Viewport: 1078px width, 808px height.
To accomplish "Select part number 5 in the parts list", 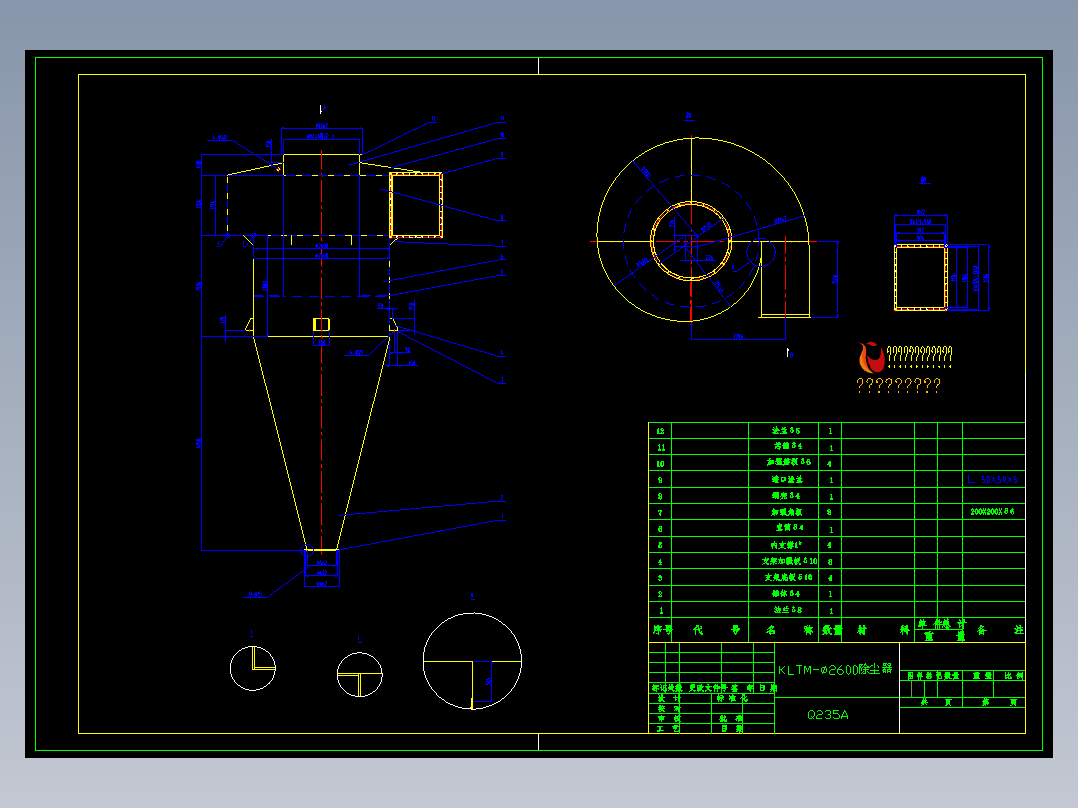I will click(x=660, y=545).
